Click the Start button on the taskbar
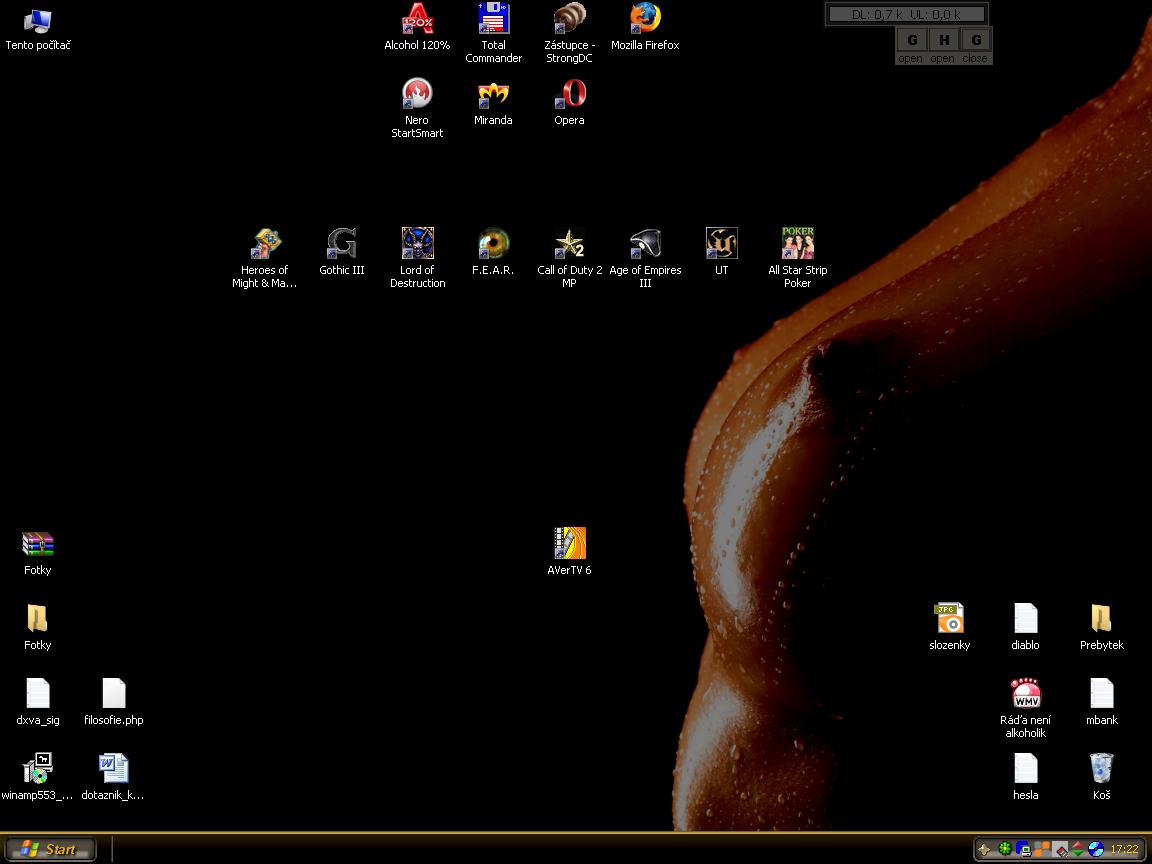Viewport: 1152px width, 864px height. click(x=50, y=849)
